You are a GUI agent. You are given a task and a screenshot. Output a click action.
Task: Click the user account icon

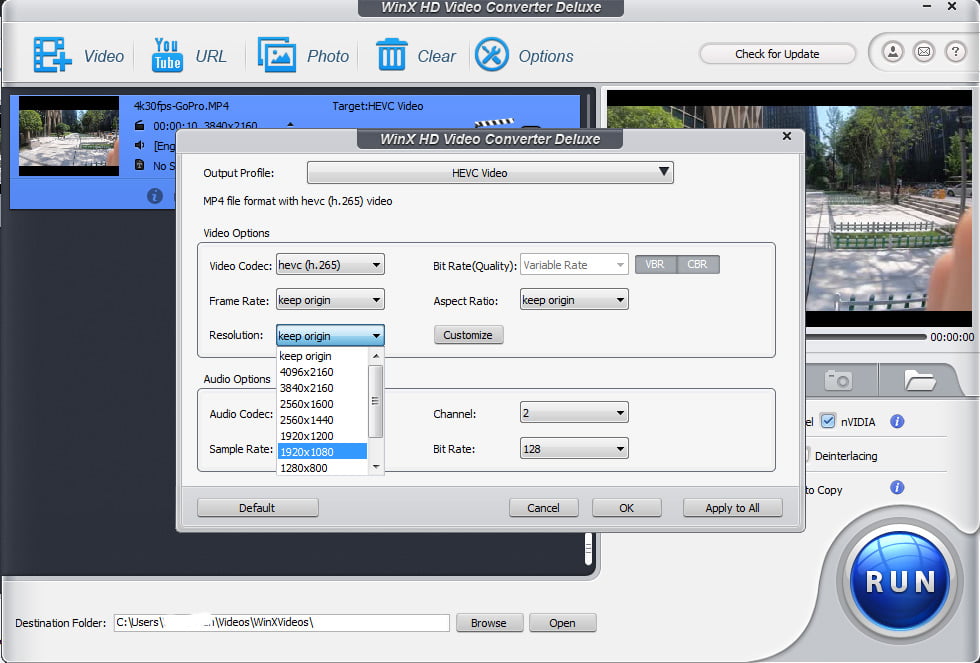coord(893,52)
